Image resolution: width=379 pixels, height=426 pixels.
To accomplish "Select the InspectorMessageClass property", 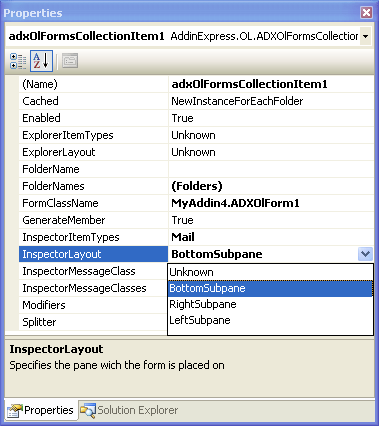I will [93, 271].
